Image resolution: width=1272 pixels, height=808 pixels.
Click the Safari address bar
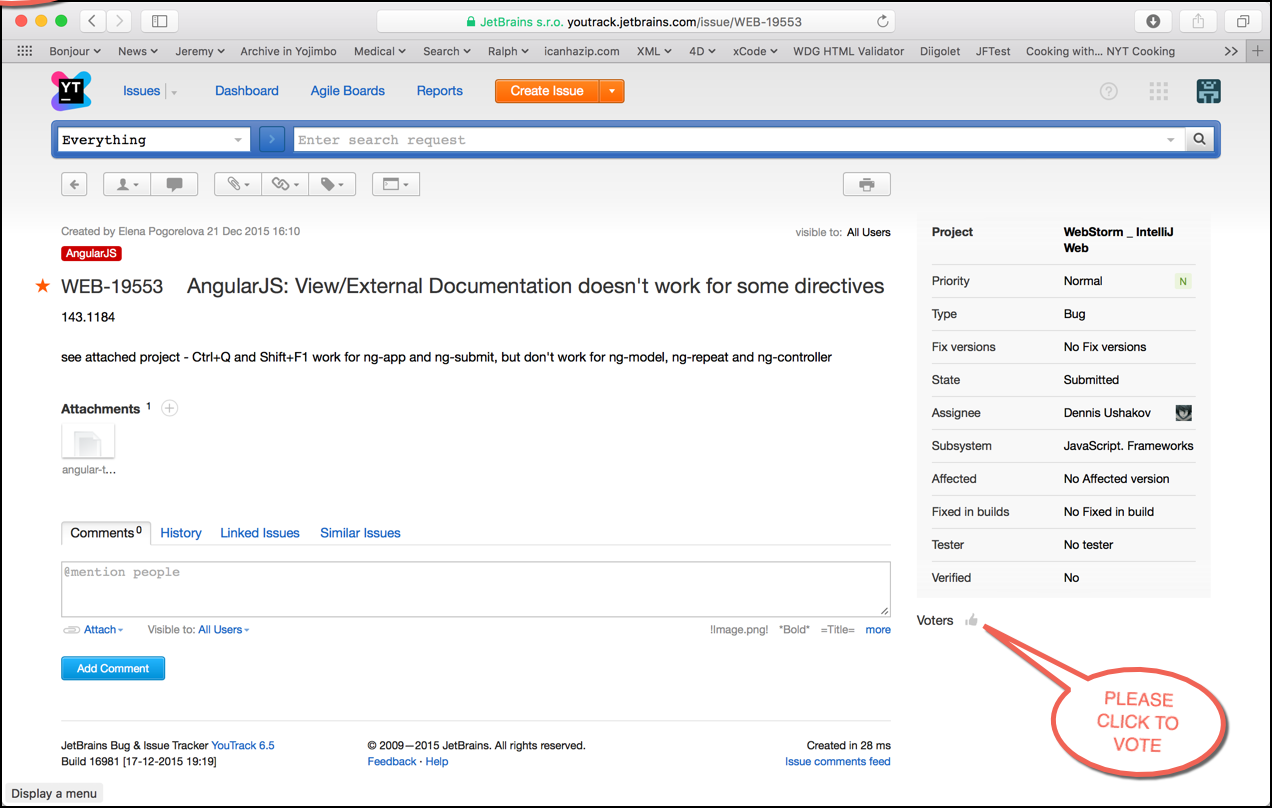[x=635, y=21]
